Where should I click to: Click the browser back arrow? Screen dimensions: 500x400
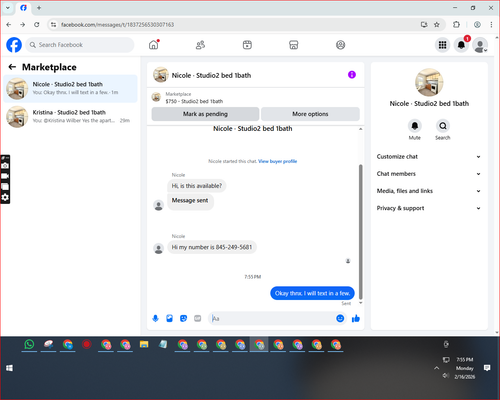[x=9, y=25]
